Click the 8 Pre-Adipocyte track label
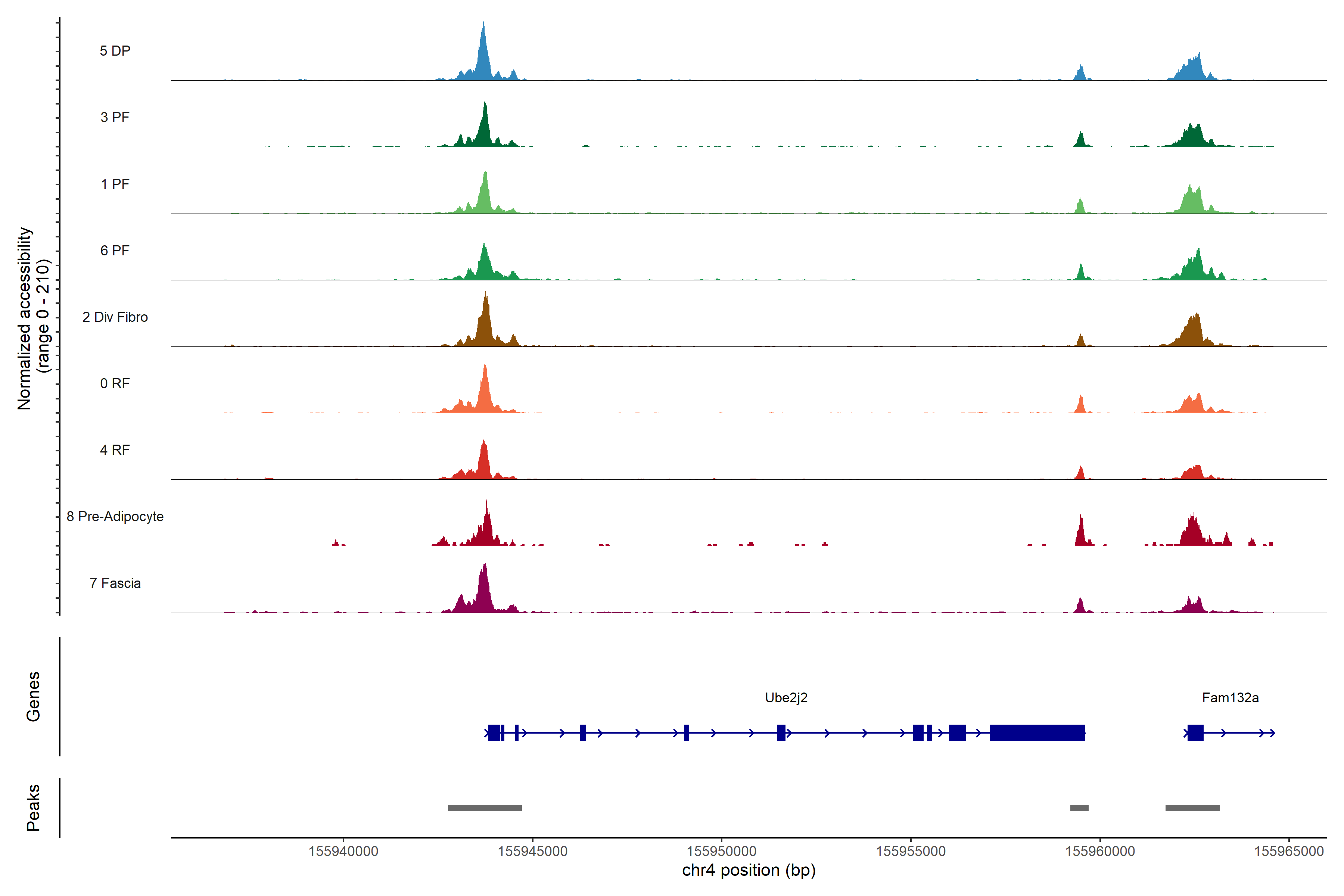 115,517
